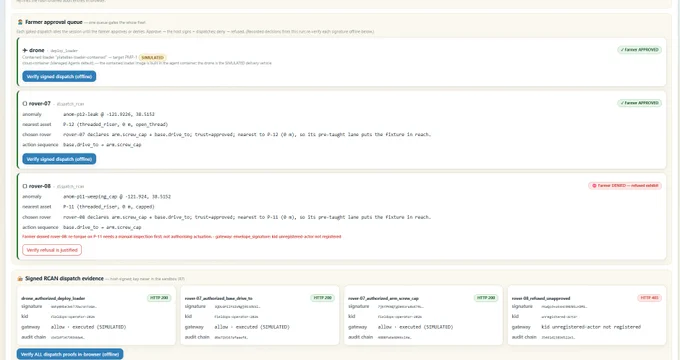Click the Farmer APPROVED badge on rover-07 card

click(x=640, y=103)
